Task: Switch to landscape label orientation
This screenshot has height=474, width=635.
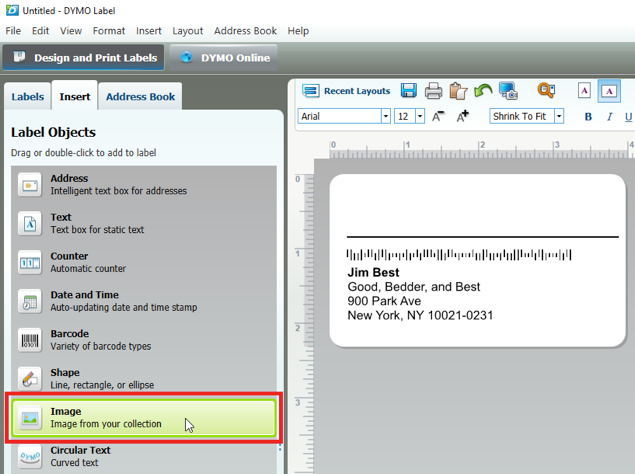Action: [x=609, y=91]
